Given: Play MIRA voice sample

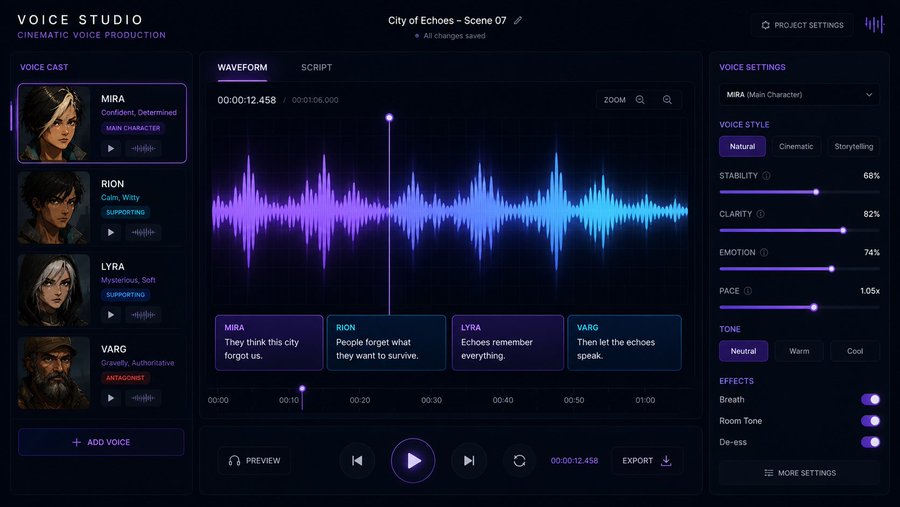Looking at the screenshot, I should pos(111,149).
